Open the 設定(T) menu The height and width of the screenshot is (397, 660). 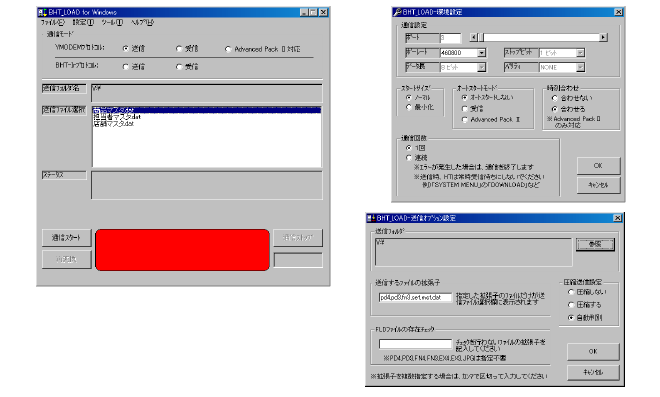tap(83, 22)
